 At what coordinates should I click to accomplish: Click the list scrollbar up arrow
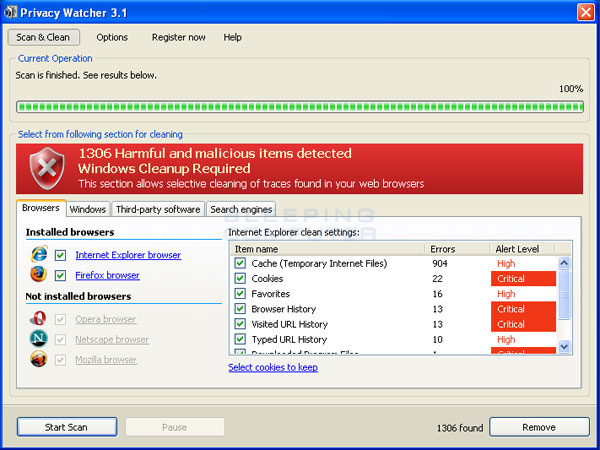tap(564, 263)
